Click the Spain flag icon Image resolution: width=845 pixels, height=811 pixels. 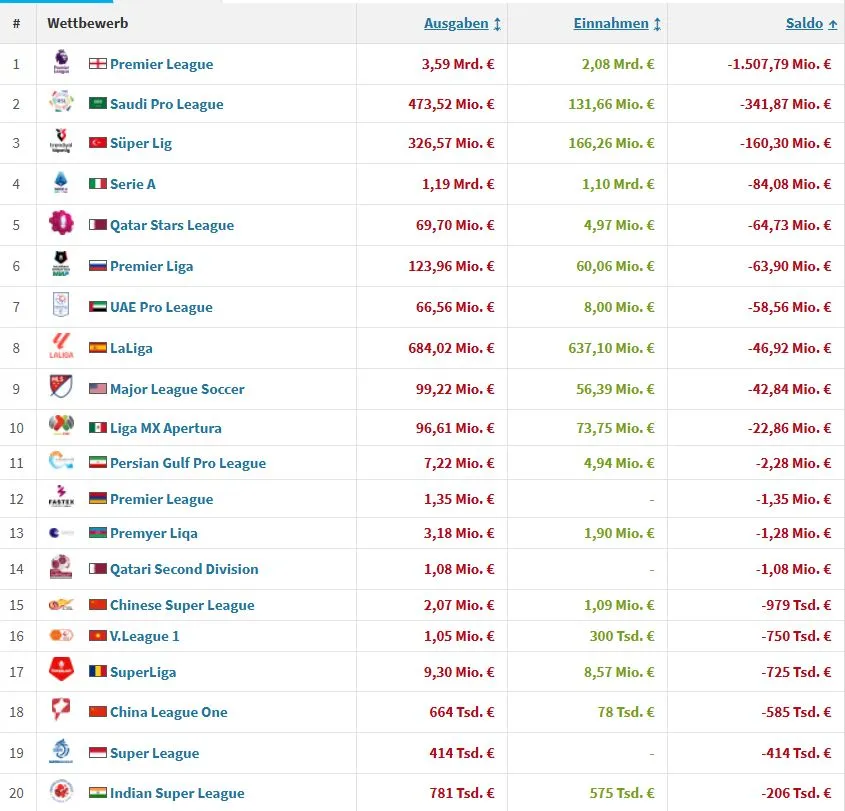tap(98, 348)
